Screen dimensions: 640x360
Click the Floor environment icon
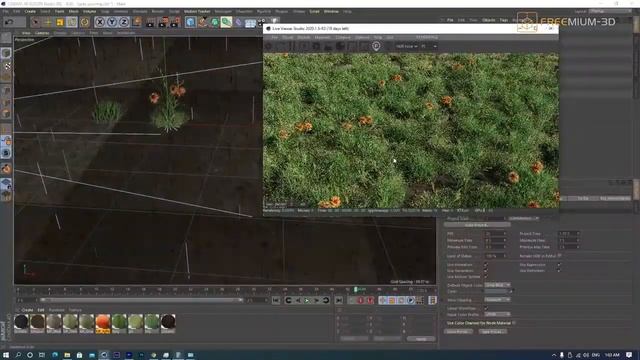click(x=250, y=23)
